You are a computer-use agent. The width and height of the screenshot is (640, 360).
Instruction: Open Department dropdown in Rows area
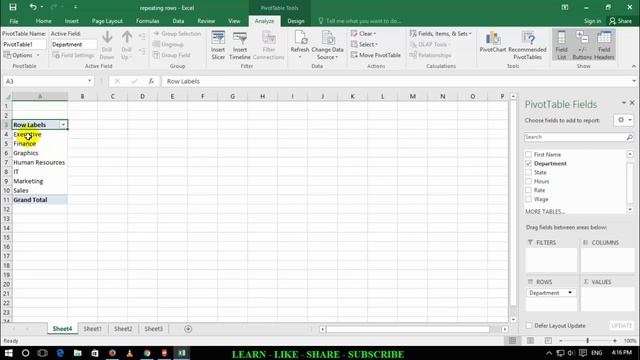click(x=570, y=293)
